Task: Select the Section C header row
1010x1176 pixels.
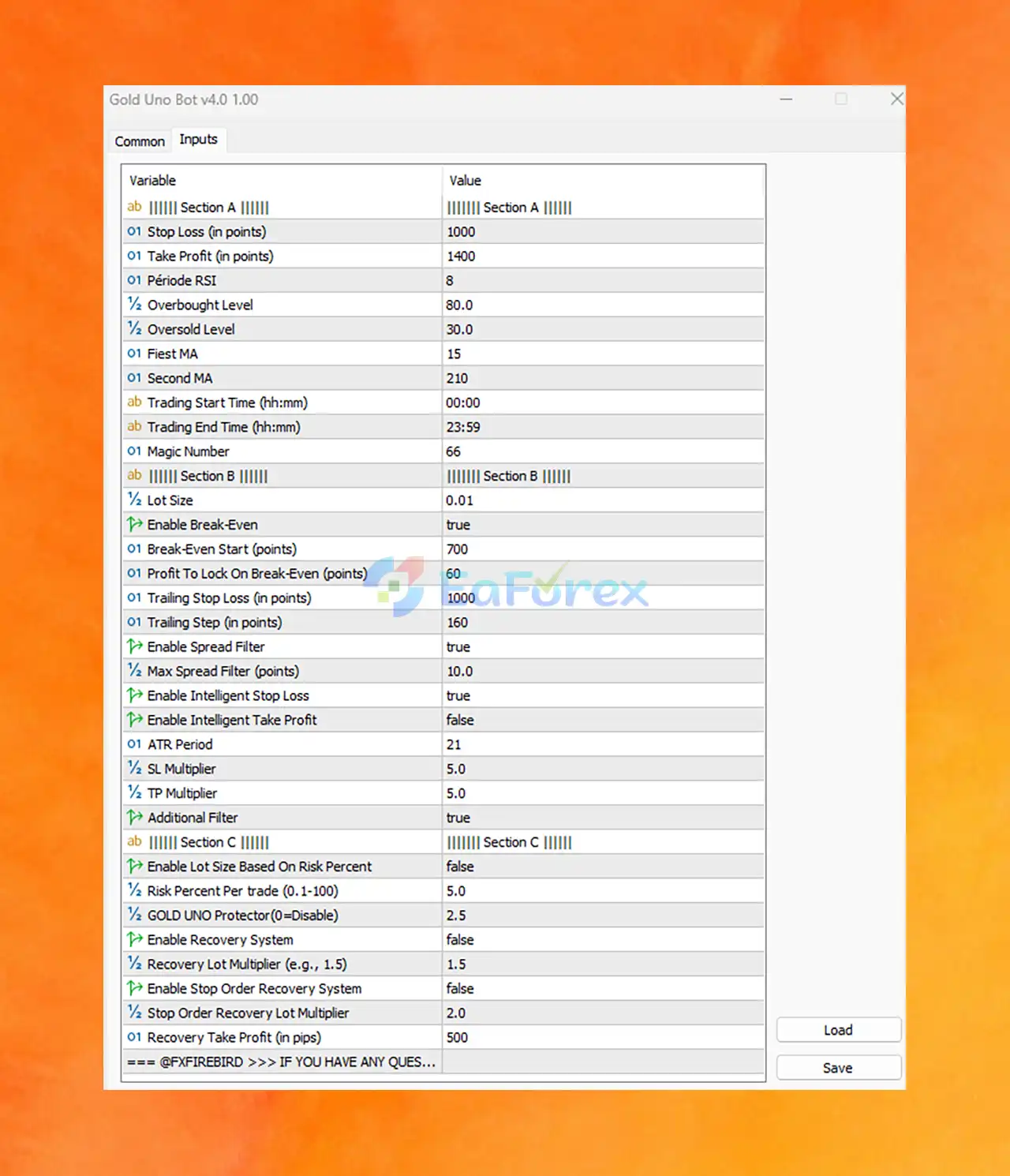Action: pos(443,842)
